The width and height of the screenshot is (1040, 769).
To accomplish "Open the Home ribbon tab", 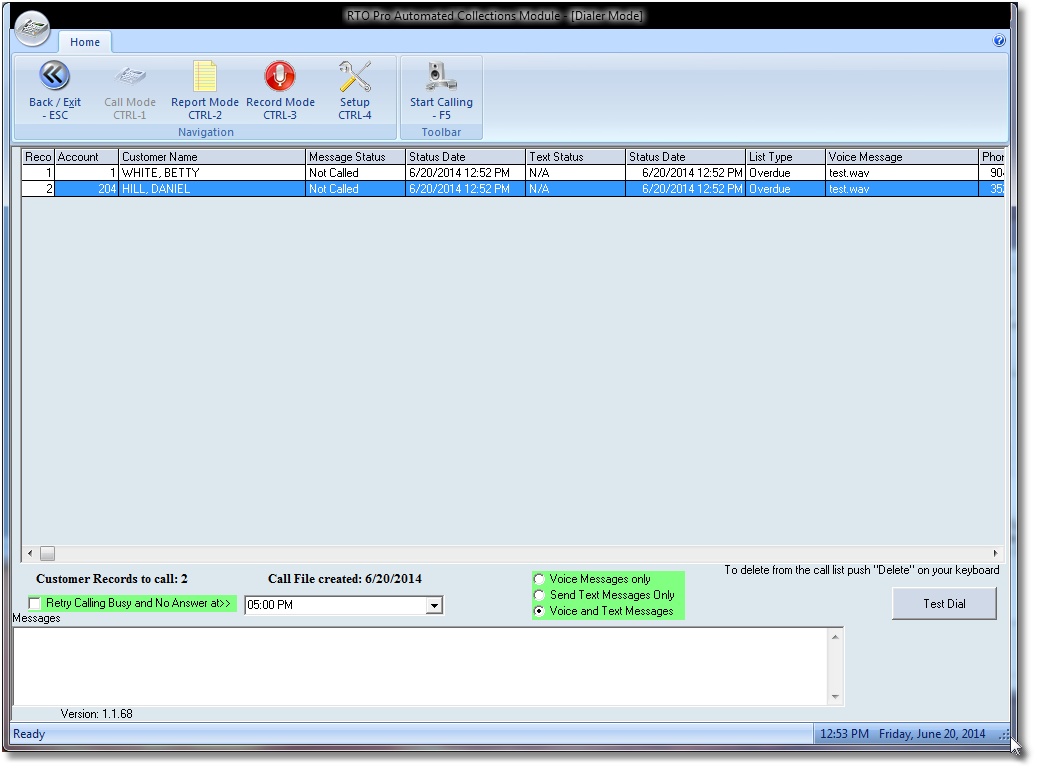I will click(85, 42).
